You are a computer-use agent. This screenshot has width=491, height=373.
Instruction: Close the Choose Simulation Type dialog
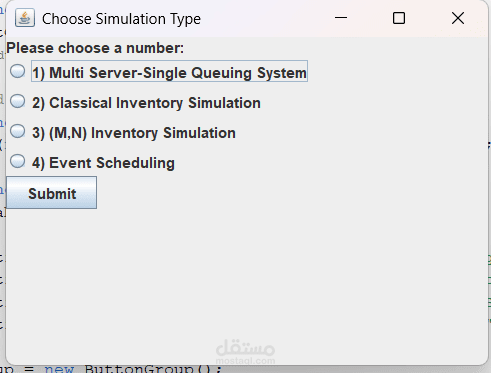pyautogui.click(x=458, y=18)
